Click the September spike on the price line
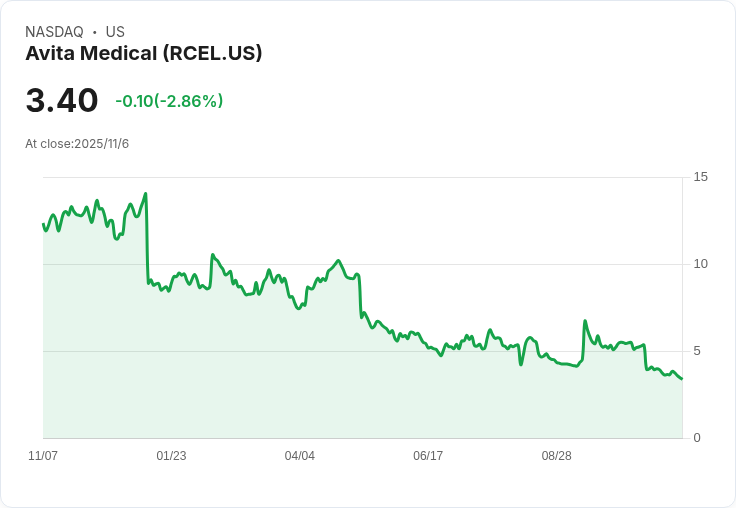 point(585,322)
